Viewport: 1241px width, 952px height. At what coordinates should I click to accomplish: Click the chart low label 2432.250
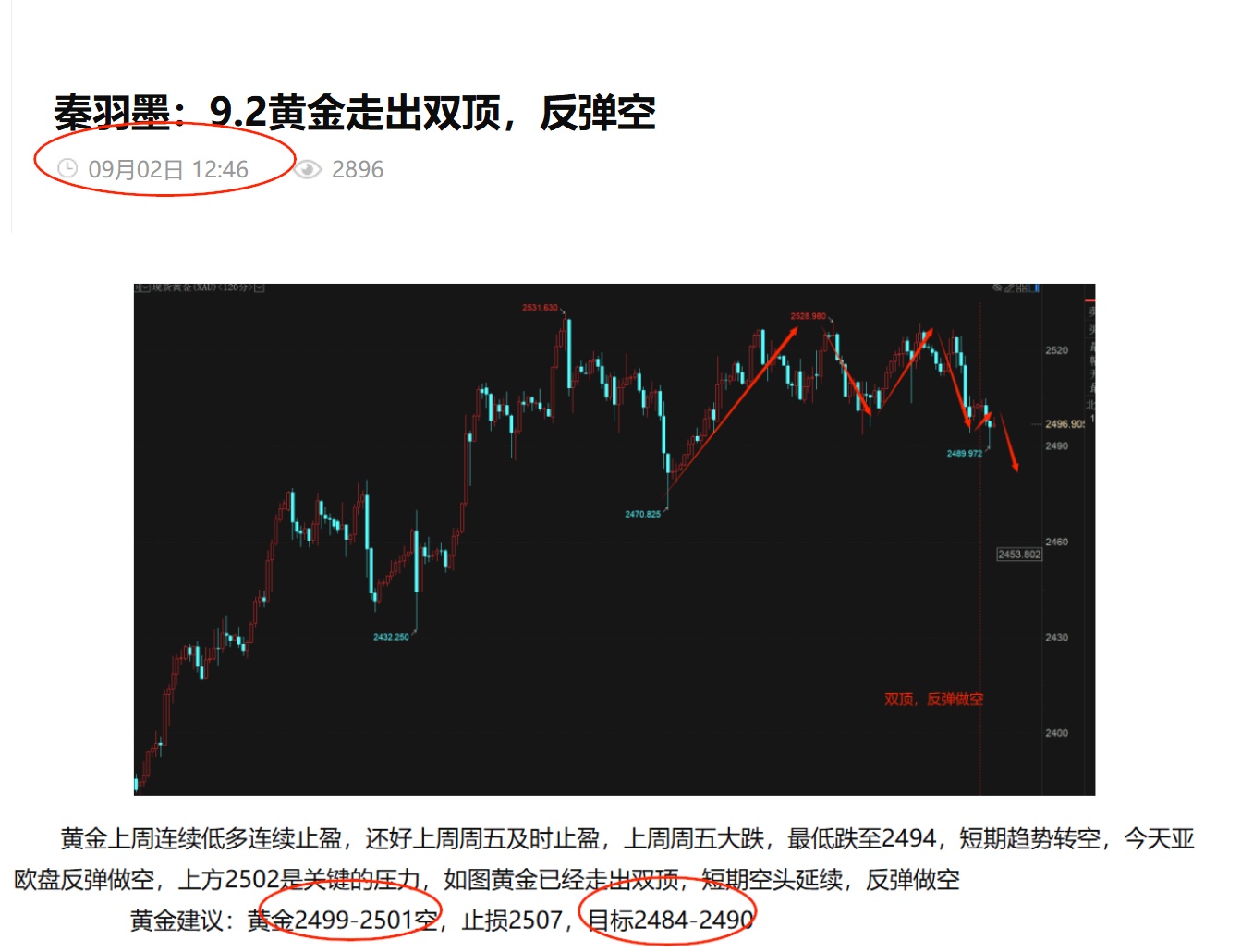[391, 637]
